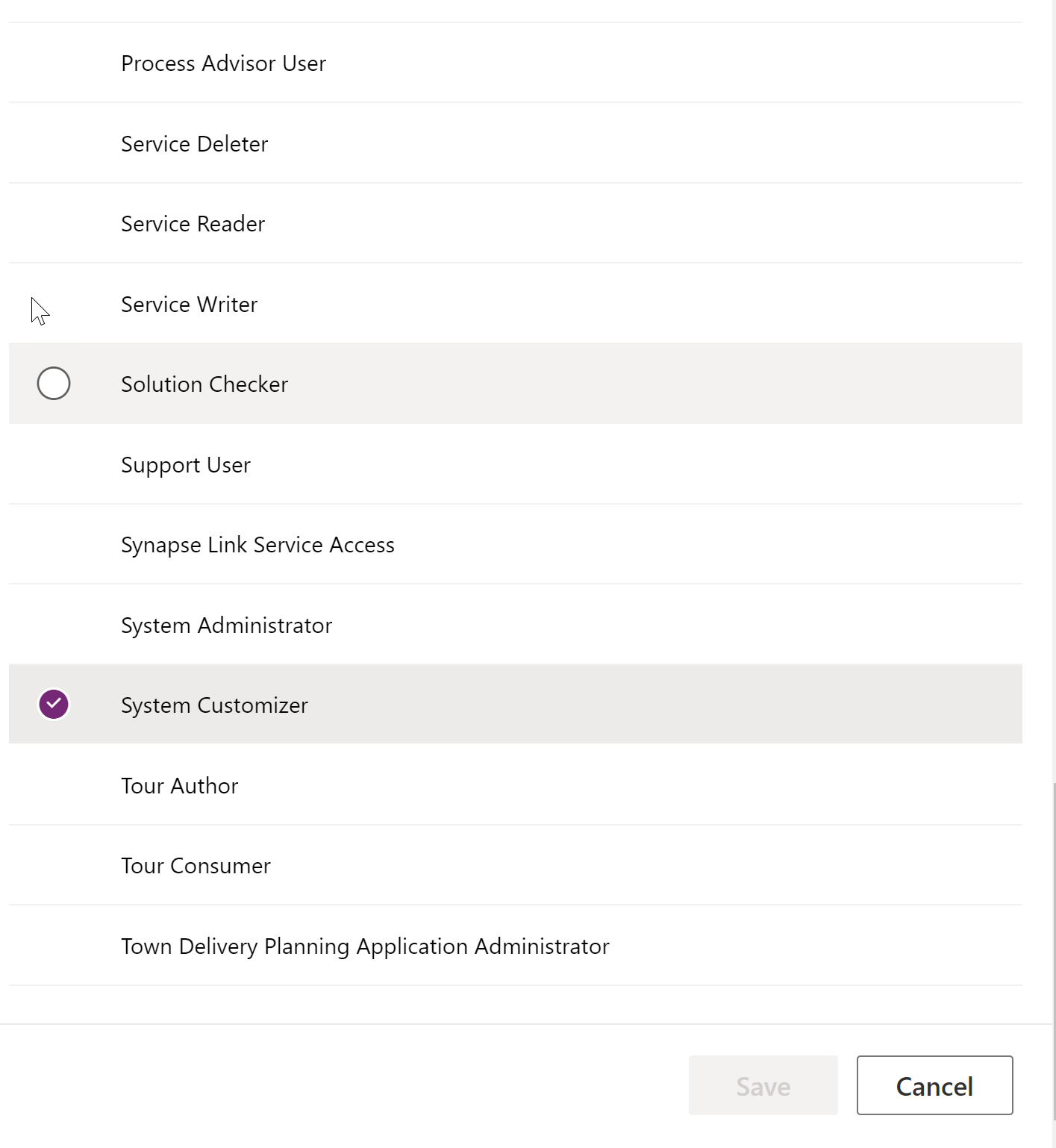Click the empty checkbox area beside Service Writer
Viewport: 1056px width, 1148px height.
pyautogui.click(x=54, y=305)
